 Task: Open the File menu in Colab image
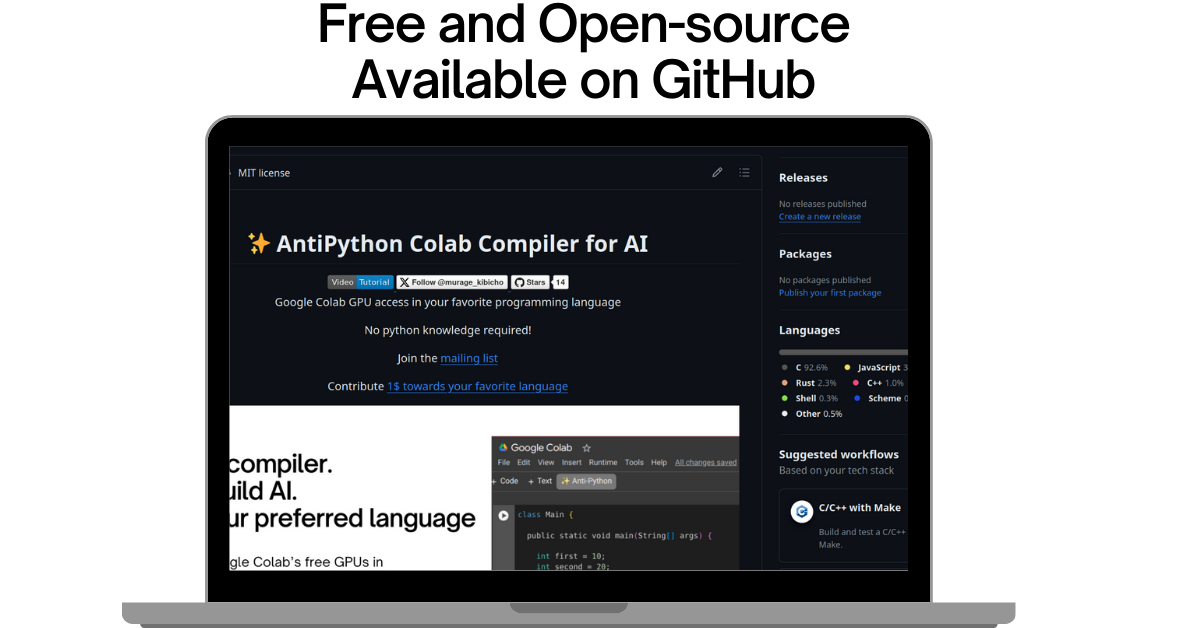(x=504, y=463)
